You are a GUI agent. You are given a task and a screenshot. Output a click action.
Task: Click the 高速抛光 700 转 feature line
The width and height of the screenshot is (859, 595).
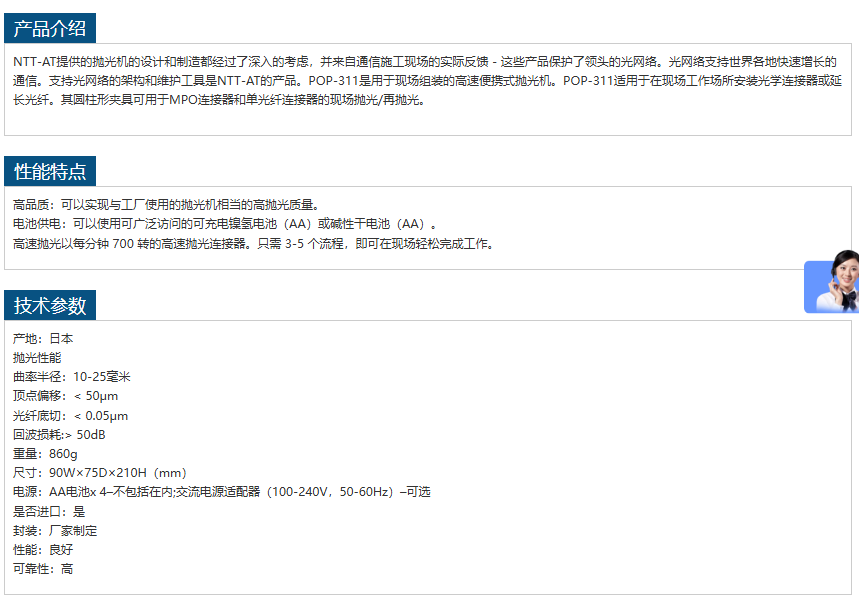tap(253, 243)
